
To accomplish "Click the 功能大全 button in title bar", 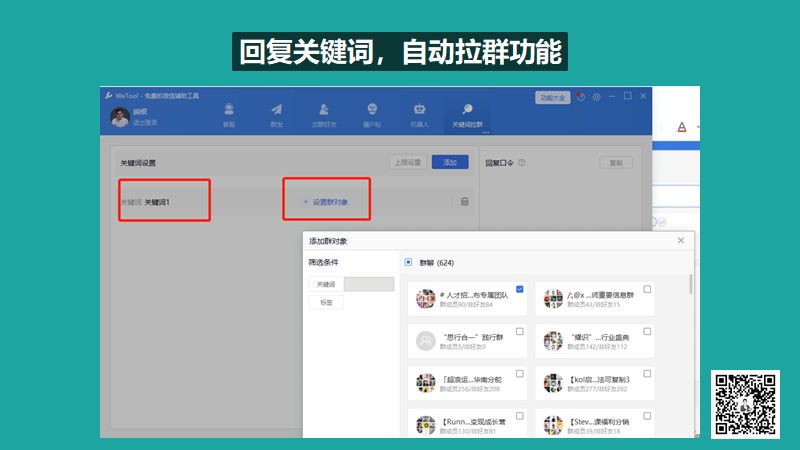I will coord(553,97).
